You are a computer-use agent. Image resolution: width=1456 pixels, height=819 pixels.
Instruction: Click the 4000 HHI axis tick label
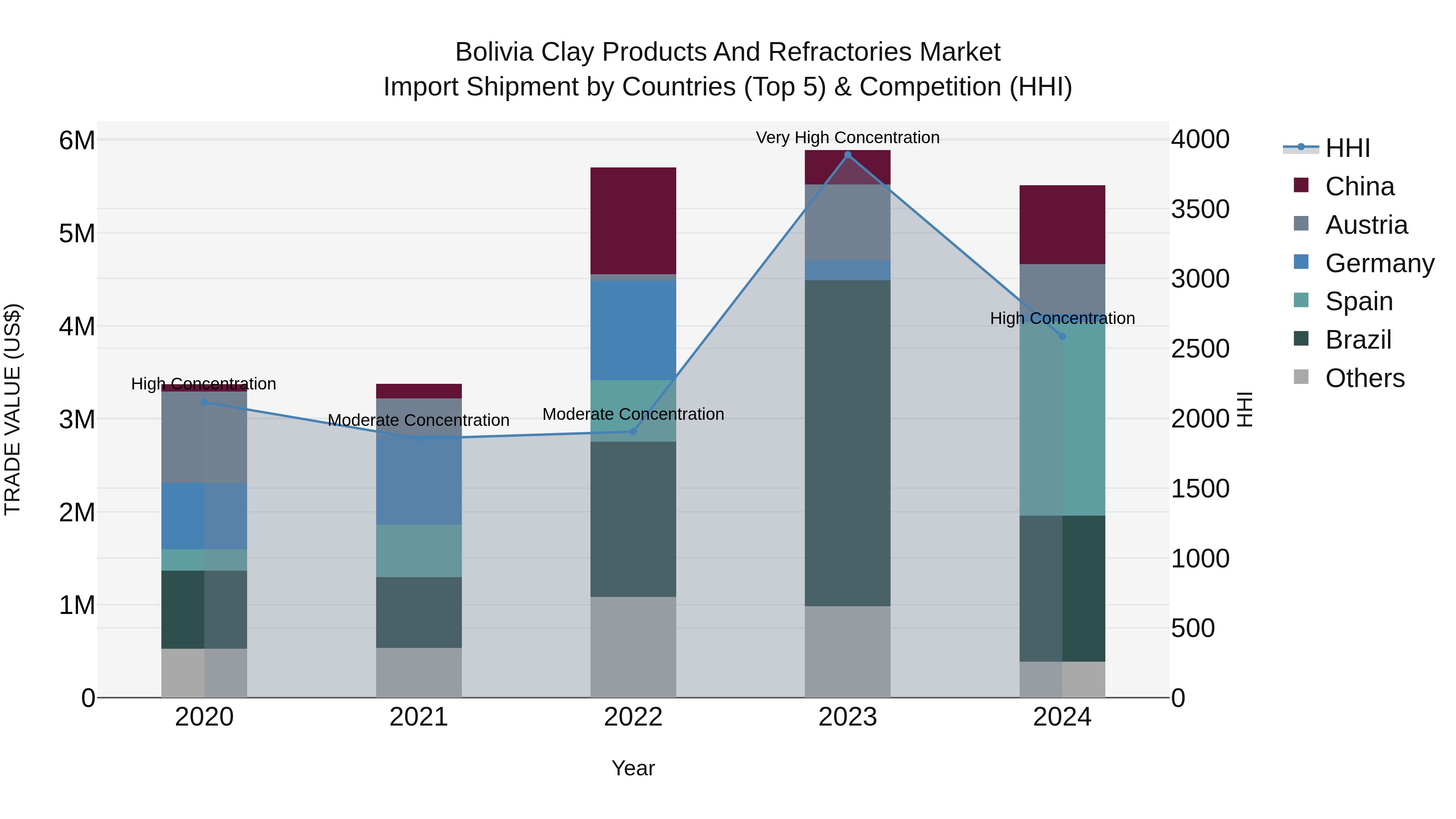(x=1200, y=139)
